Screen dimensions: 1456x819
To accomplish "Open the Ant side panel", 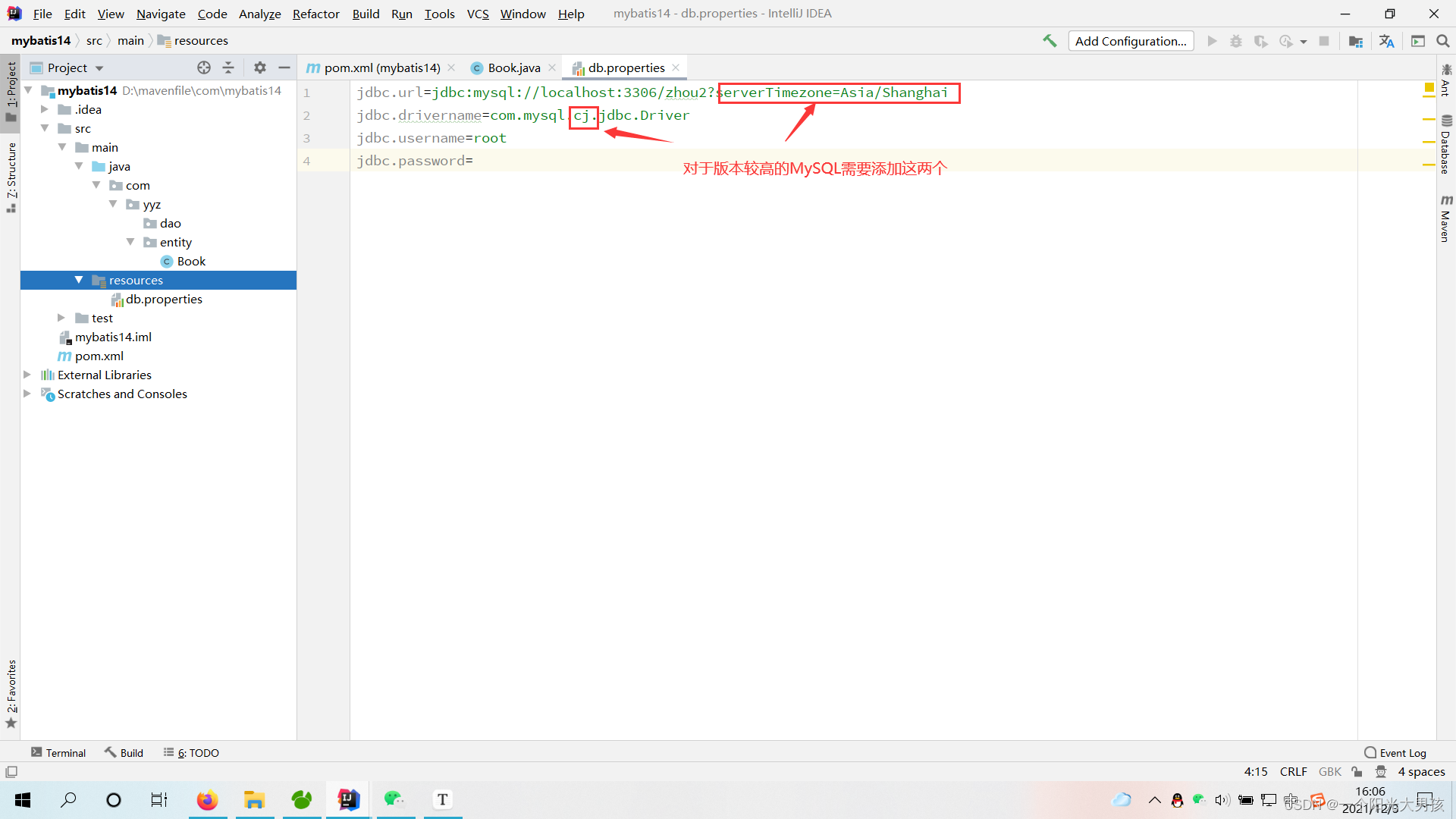I will [1446, 80].
